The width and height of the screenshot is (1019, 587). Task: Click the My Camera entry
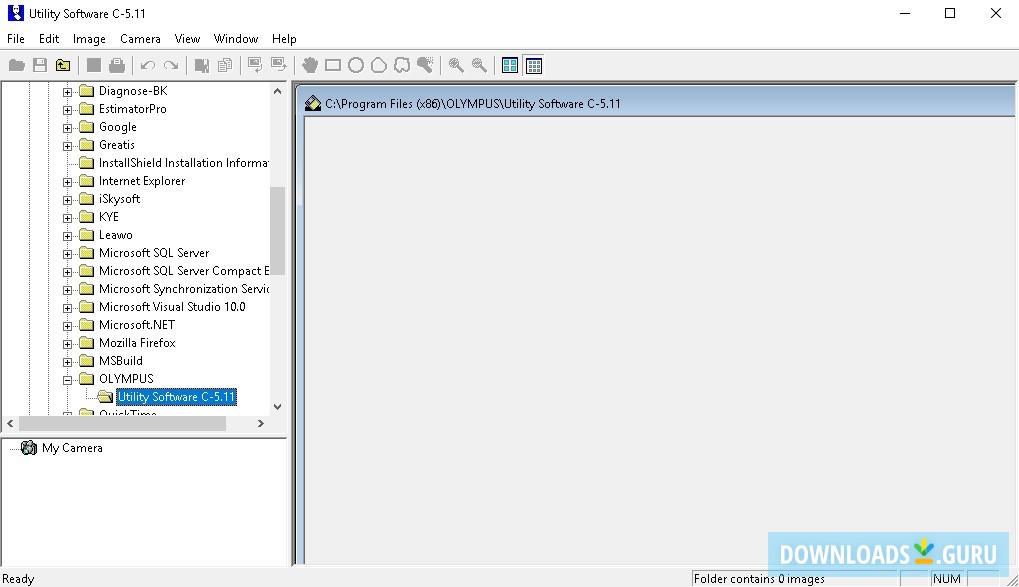(x=72, y=448)
